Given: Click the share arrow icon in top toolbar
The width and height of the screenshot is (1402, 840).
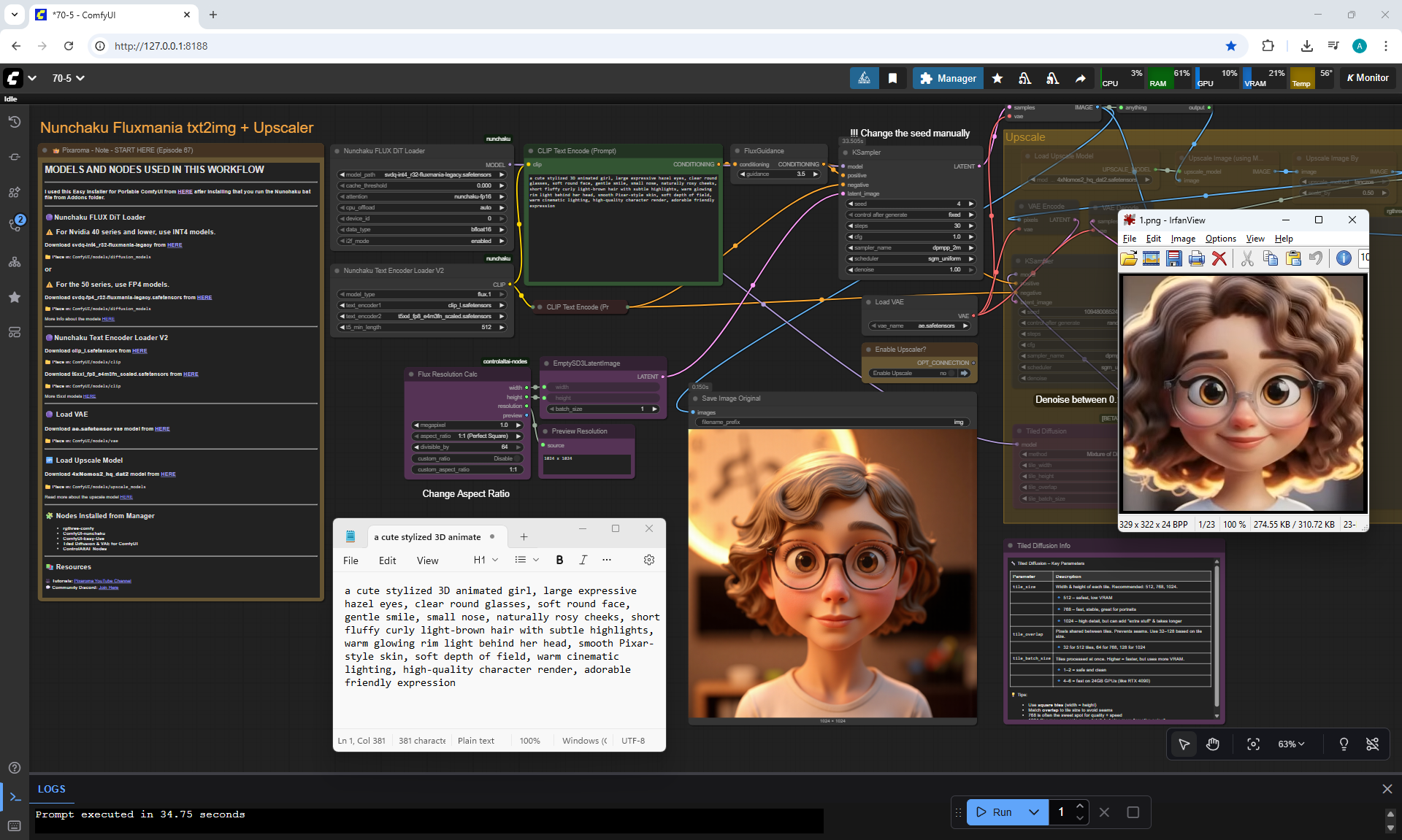Looking at the screenshot, I should click(1080, 78).
